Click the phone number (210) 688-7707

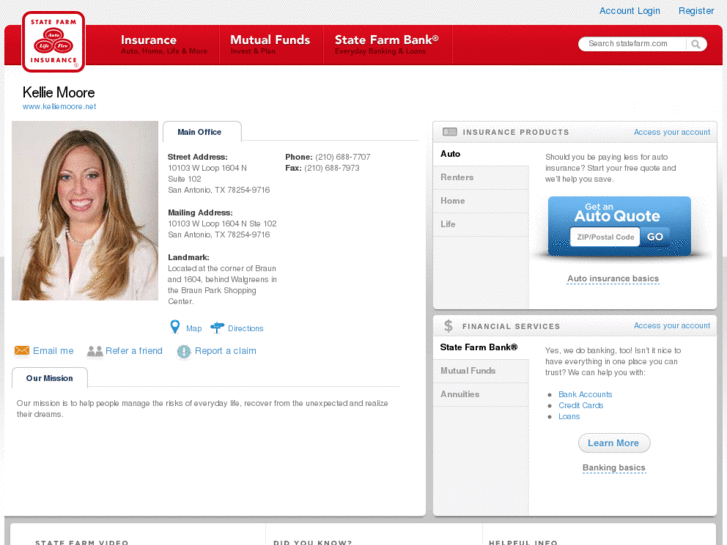pyautogui.click(x=343, y=157)
